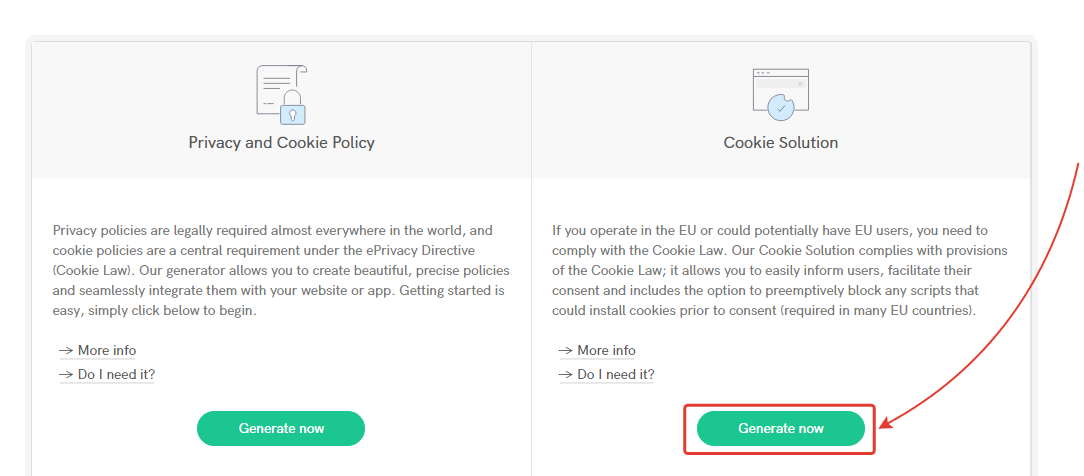This screenshot has width=1084, height=476.
Task: Click the Cookie Law description paragraph
Action: [x=781, y=270]
